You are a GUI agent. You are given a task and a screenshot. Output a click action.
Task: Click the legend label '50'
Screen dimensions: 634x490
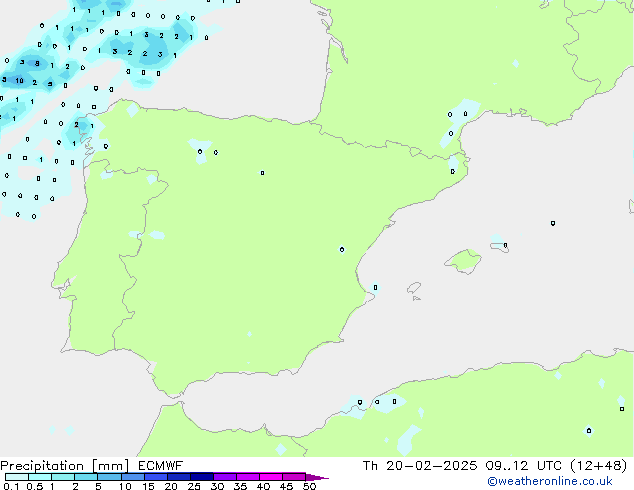309,486
